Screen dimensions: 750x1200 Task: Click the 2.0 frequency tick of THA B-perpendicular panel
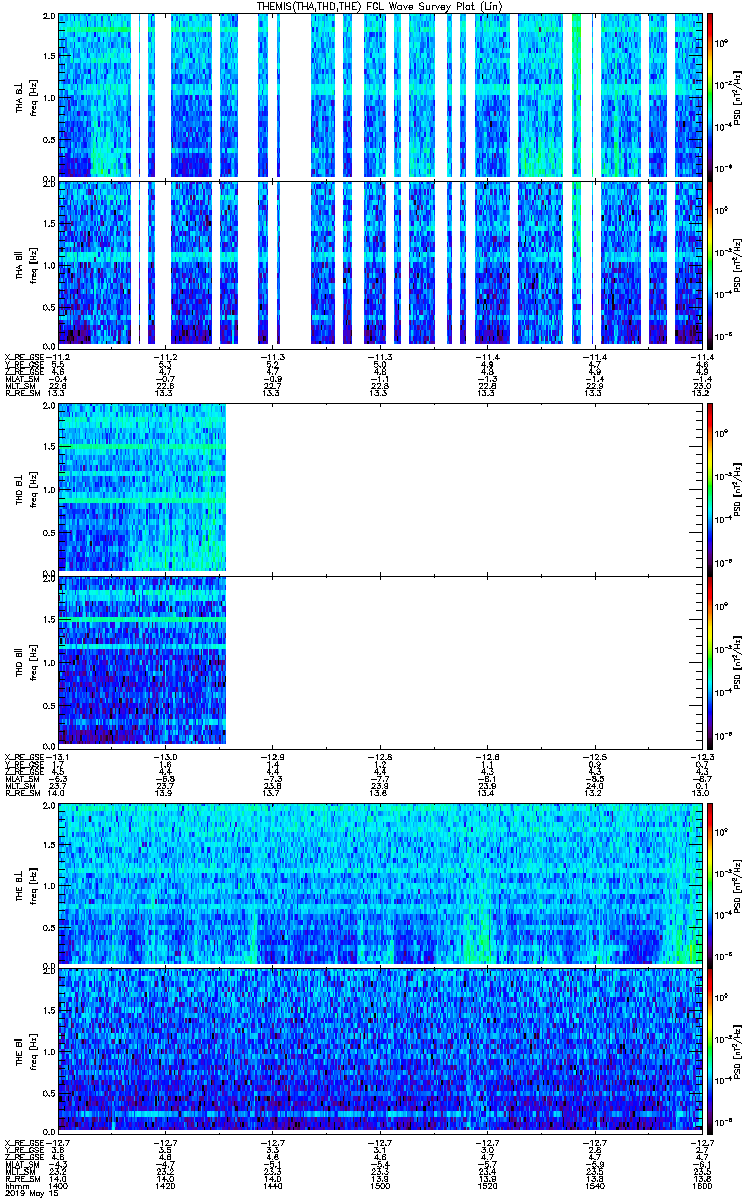click(x=48, y=18)
